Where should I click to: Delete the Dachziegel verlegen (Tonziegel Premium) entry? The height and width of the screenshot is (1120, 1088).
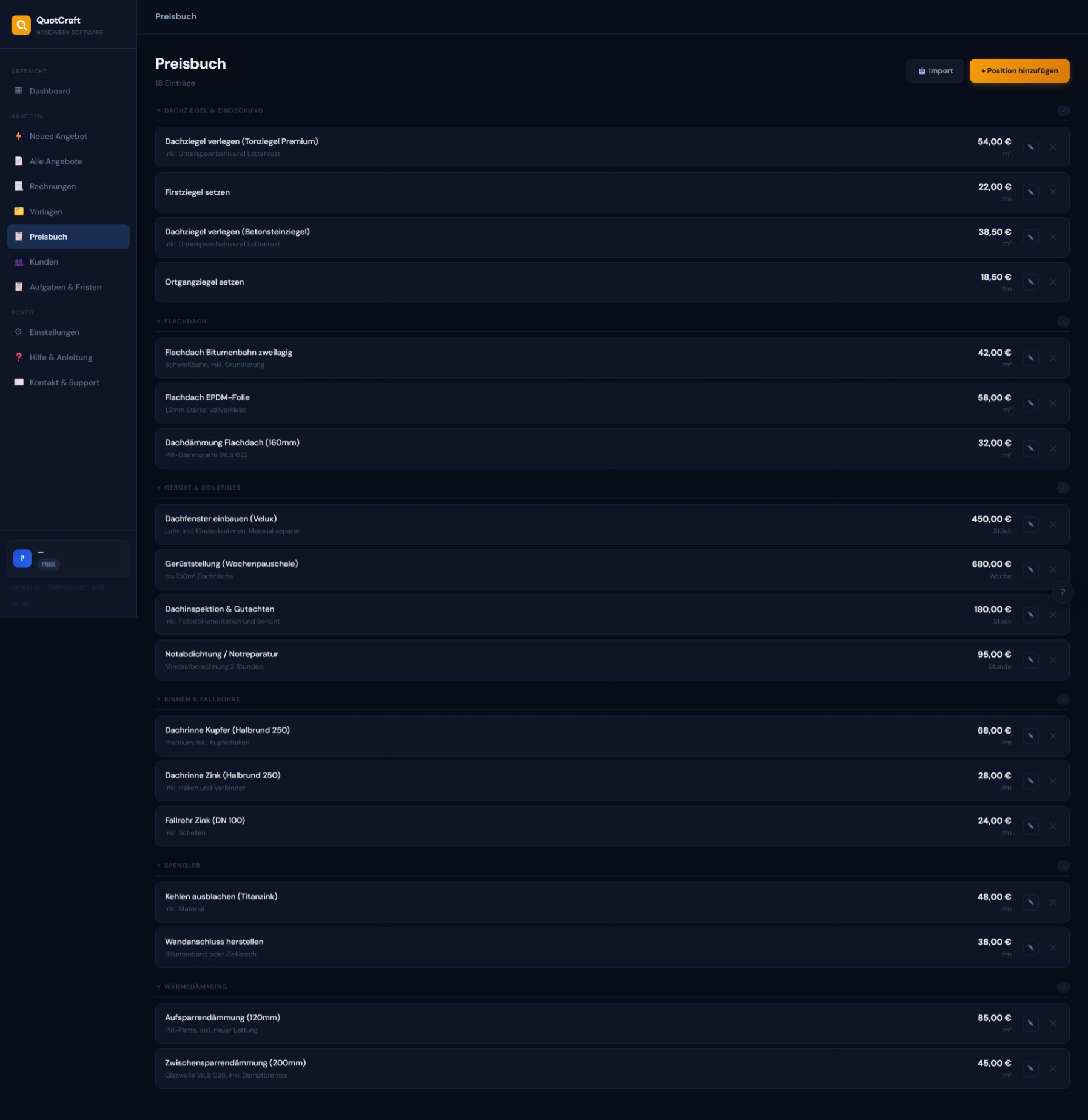click(1053, 147)
